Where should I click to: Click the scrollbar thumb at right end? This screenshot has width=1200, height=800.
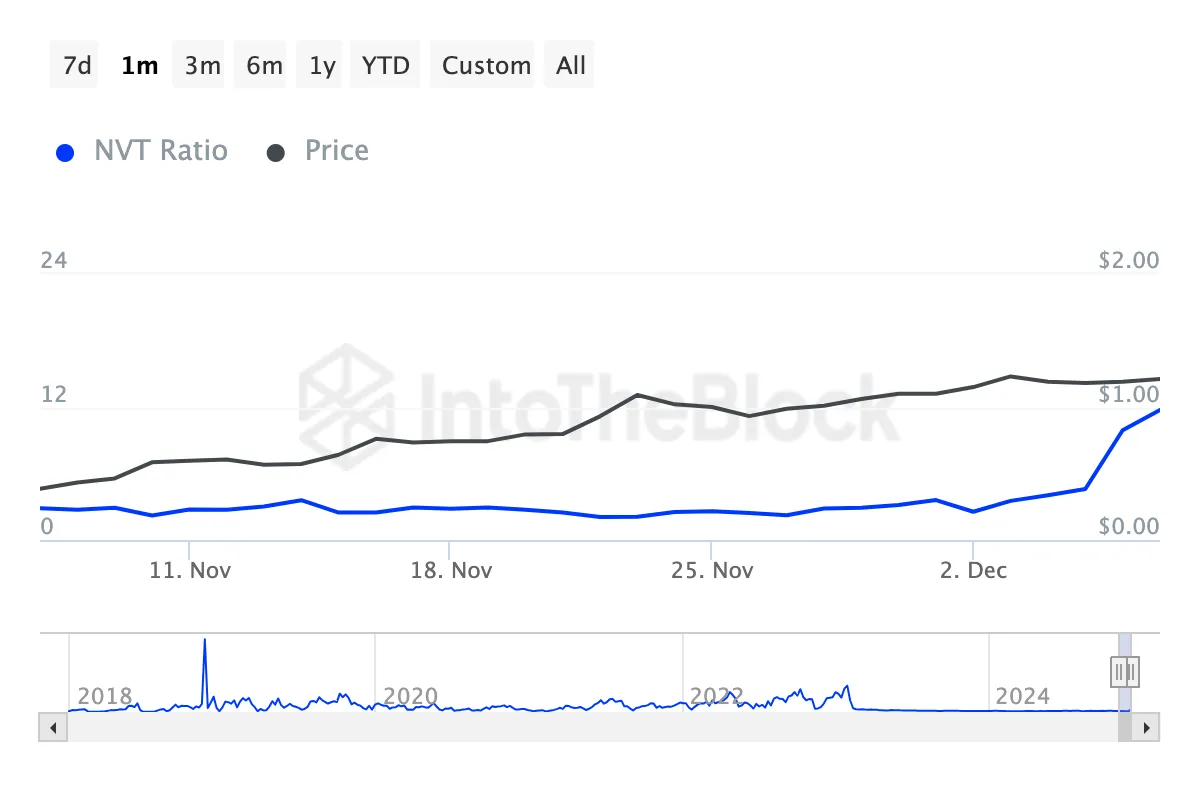pyautogui.click(x=1125, y=727)
